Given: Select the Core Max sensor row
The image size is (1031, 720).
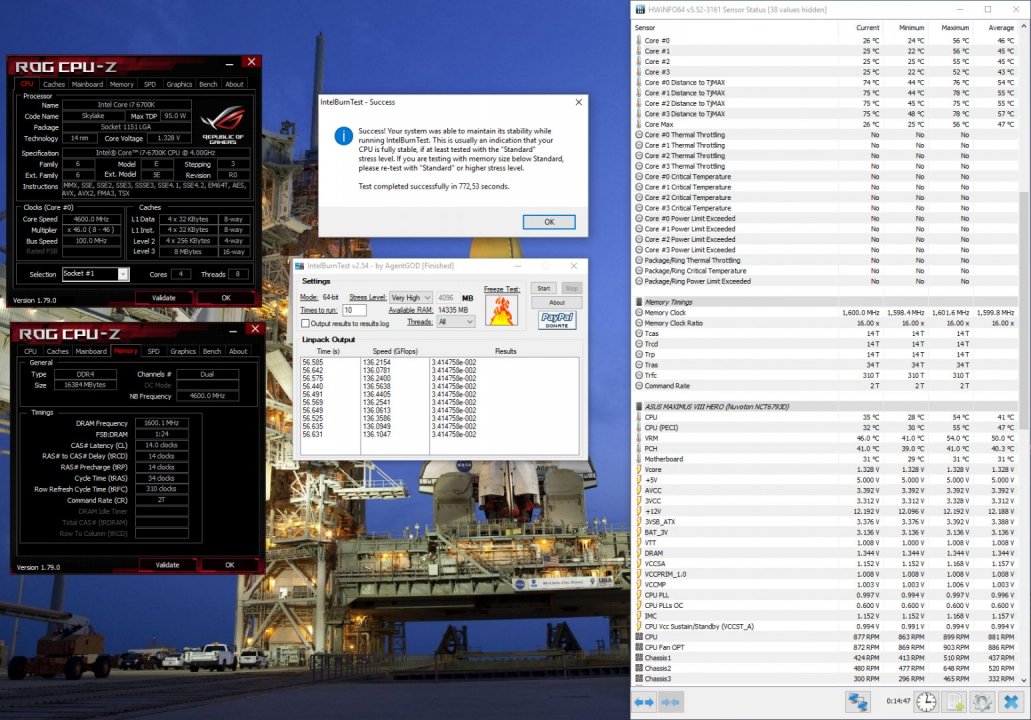Looking at the screenshot, I should coord(826,124).
